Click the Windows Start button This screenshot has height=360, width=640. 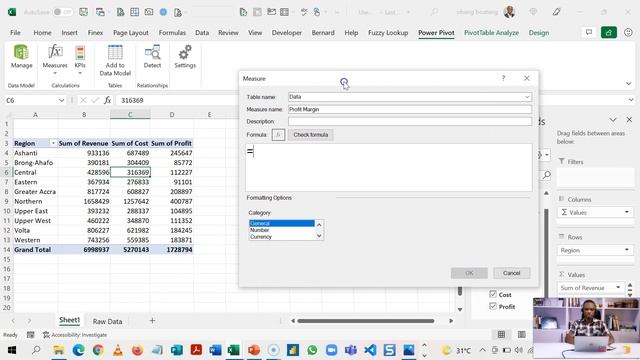(x=11, y=350)
